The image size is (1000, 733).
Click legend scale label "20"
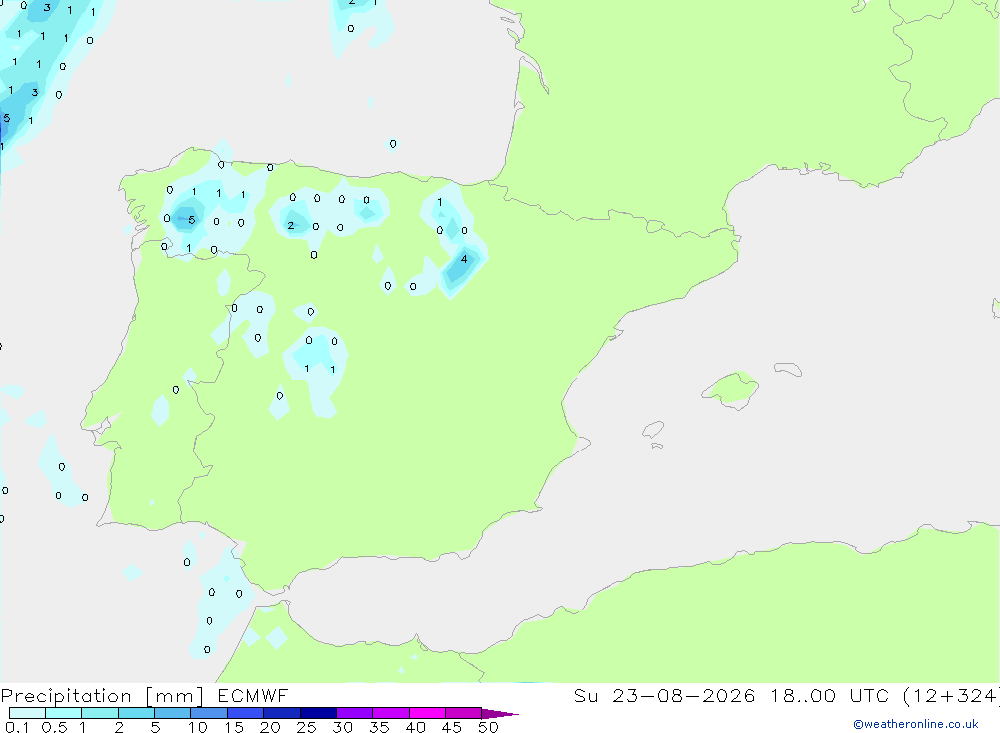pos(270,727)
